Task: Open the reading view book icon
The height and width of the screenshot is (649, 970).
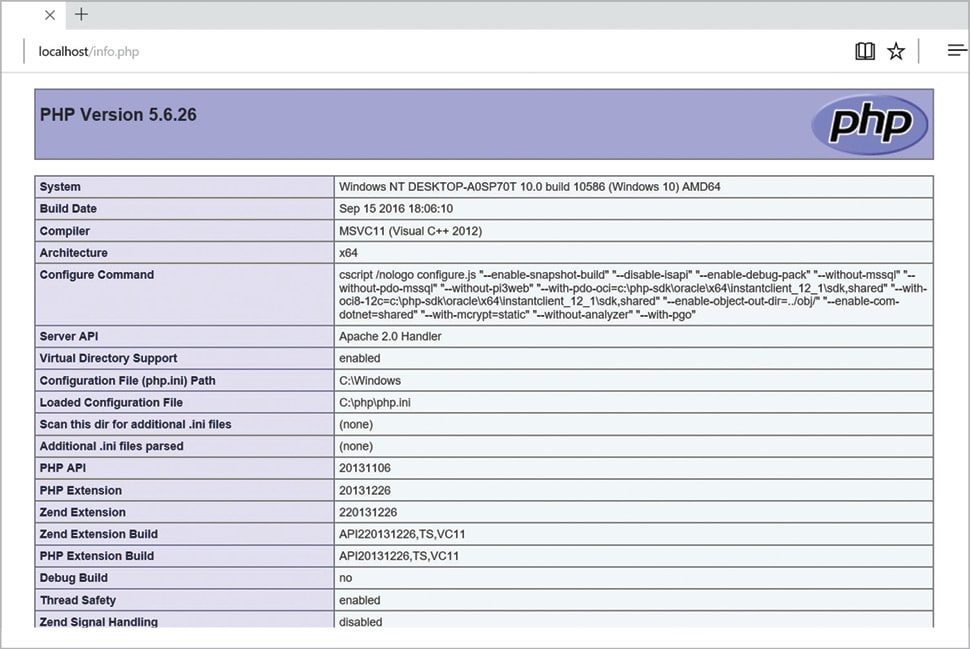Action: coord(865,51)
